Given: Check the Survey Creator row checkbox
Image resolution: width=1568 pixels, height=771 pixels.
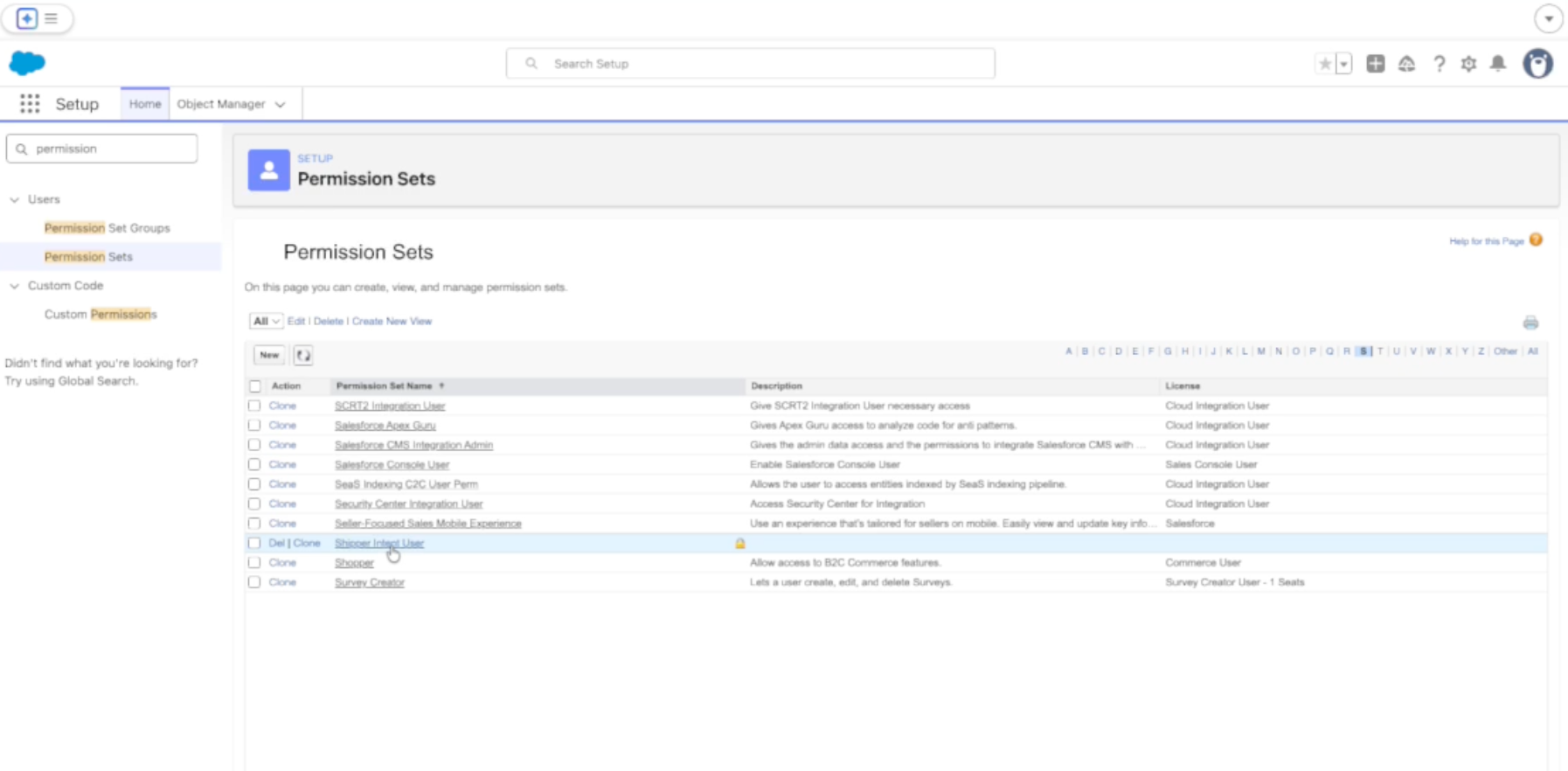Looking at the screenshot, I should 254,582.
